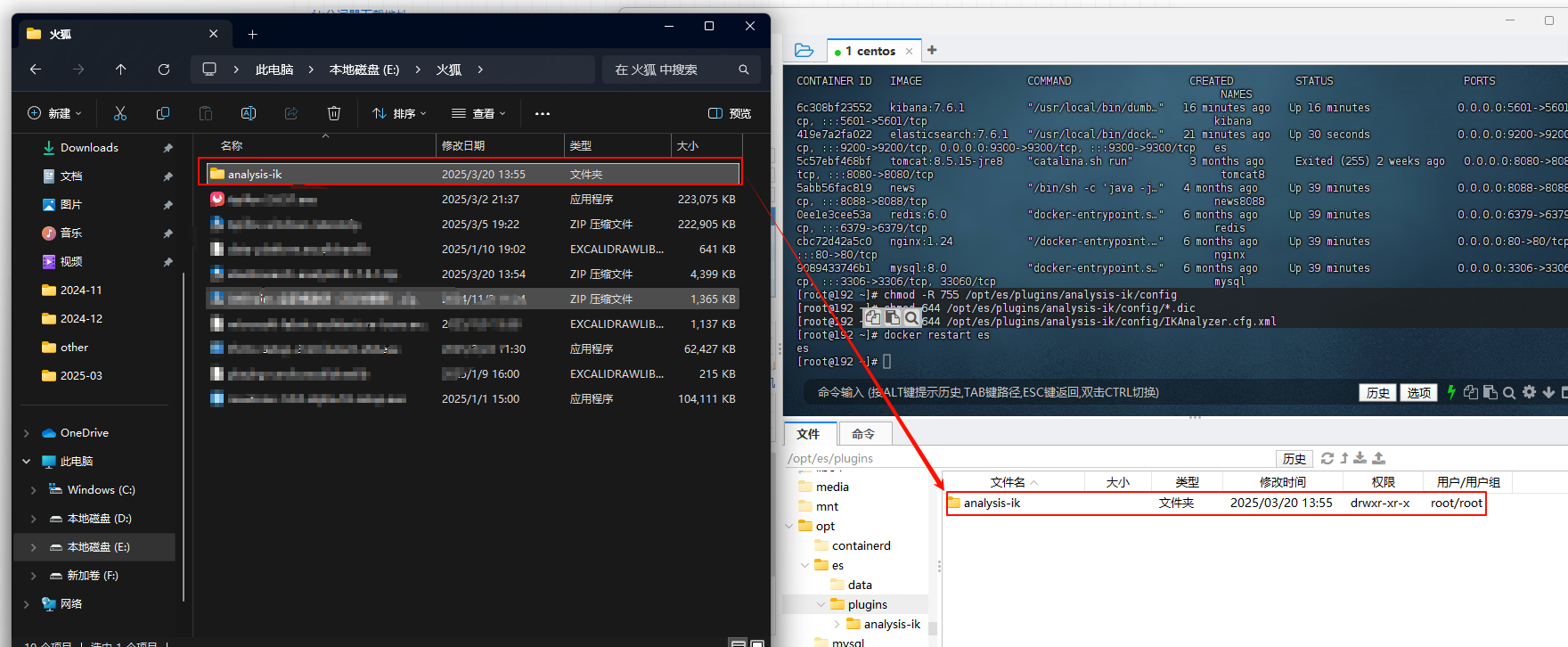Click 本地磁盘 (E:) in the breadcrumb path
Screen dimensions: 1568x647
364,70
